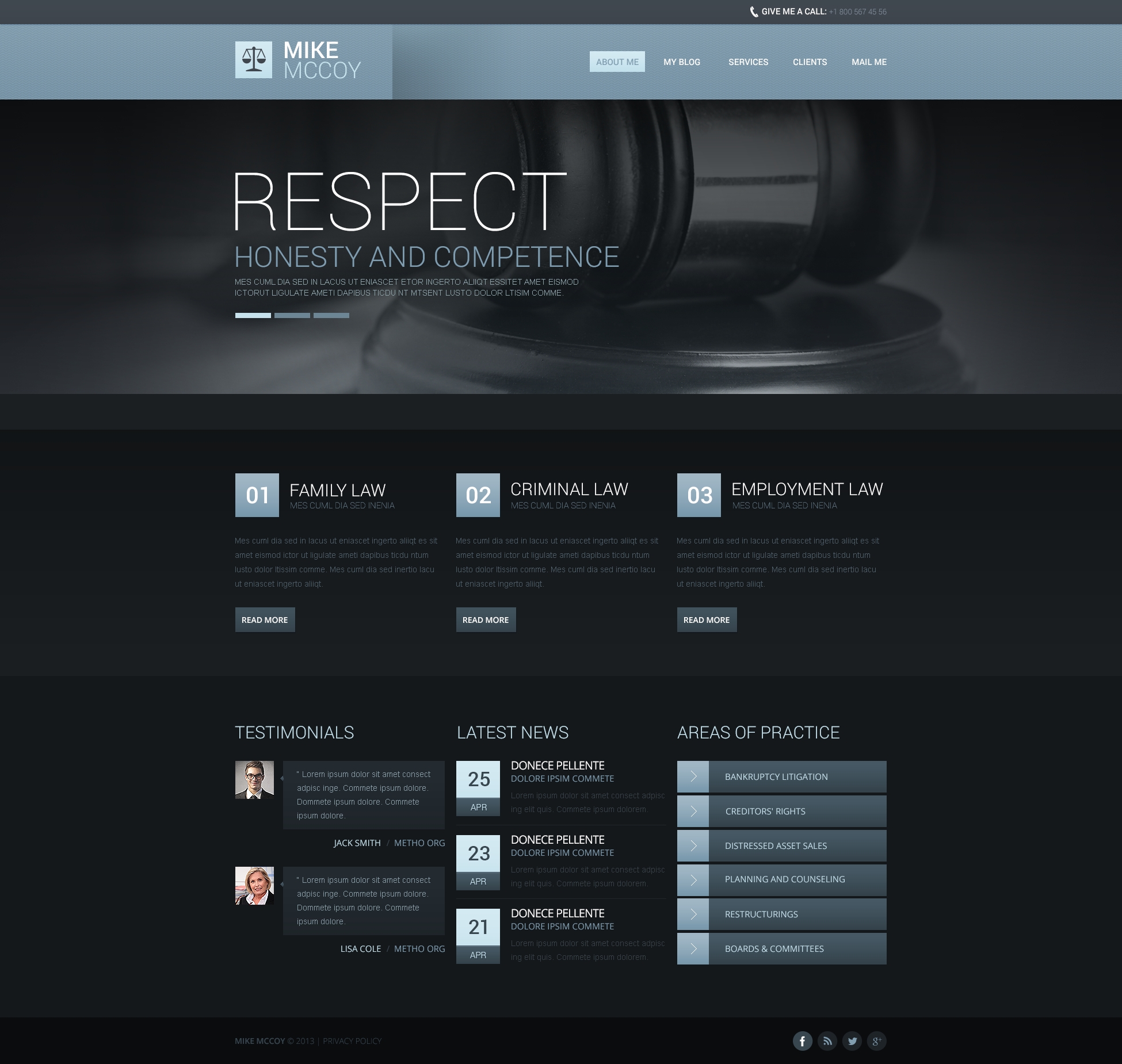Expand the Creditors Rights chevron icon
1122x1064 pixels.
tap(694, 810)
